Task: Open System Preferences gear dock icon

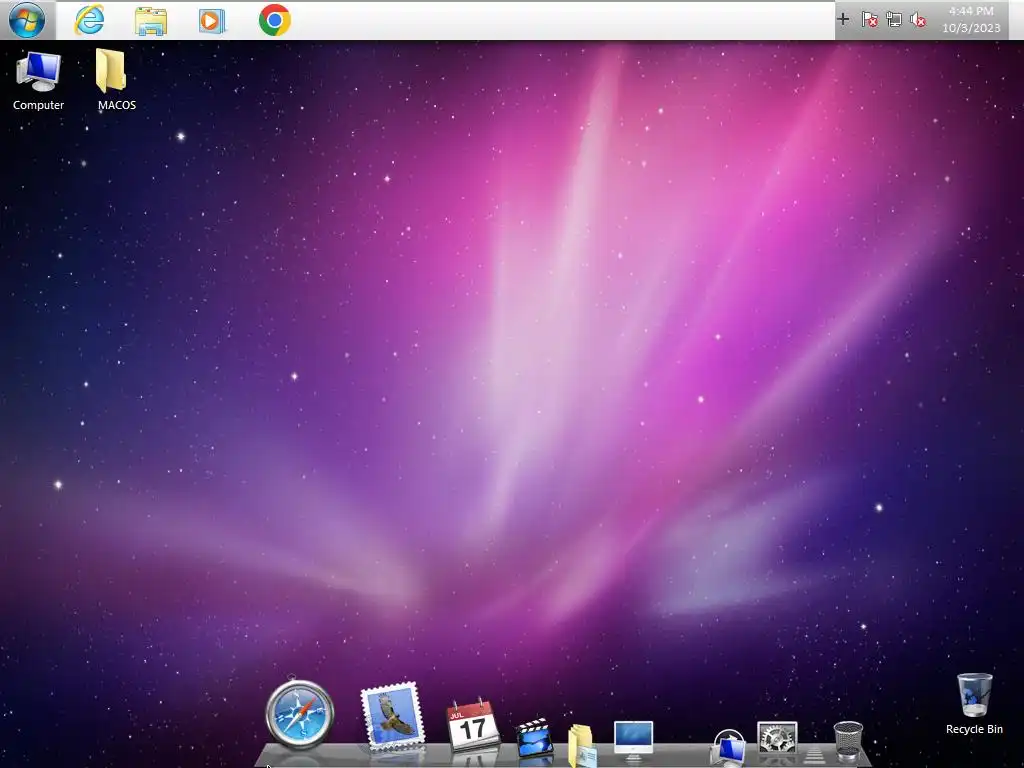Action: pyautogui.click(x=777, y=738)
